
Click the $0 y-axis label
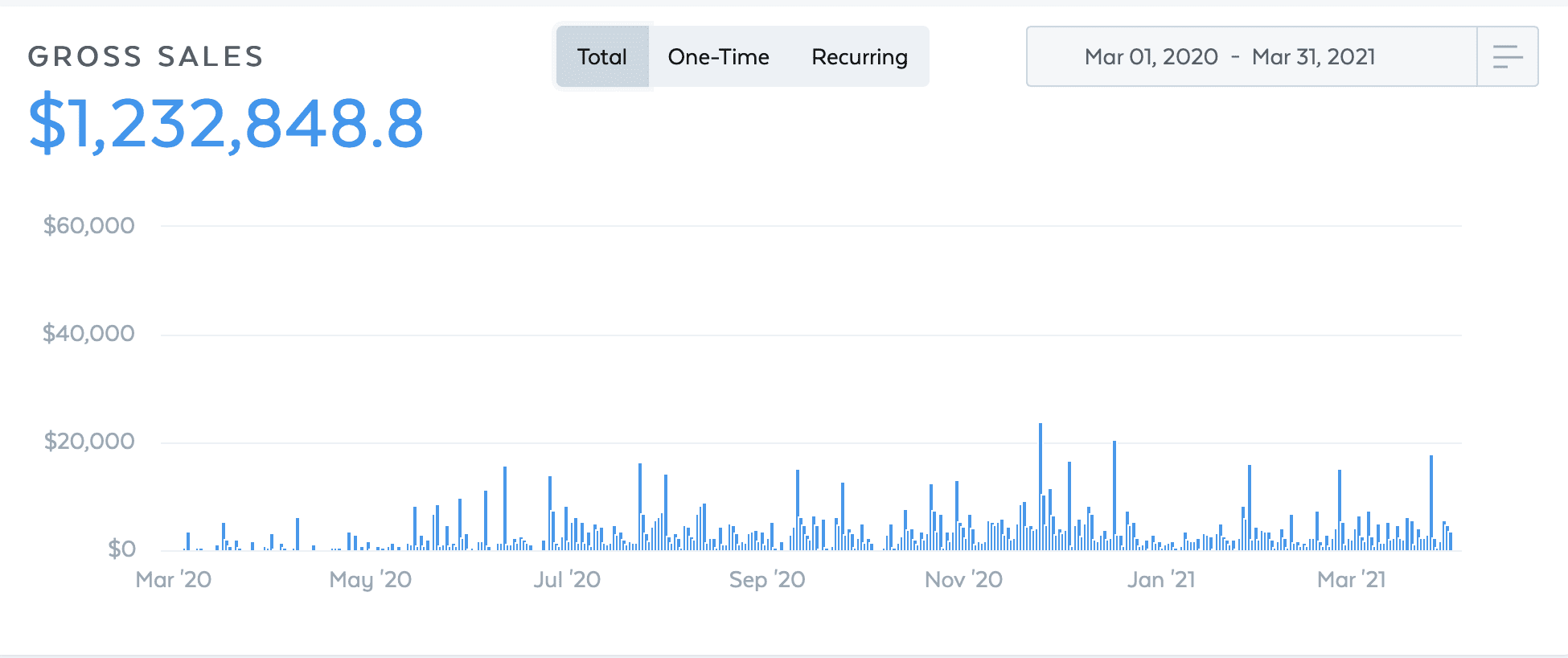point(121,549)
